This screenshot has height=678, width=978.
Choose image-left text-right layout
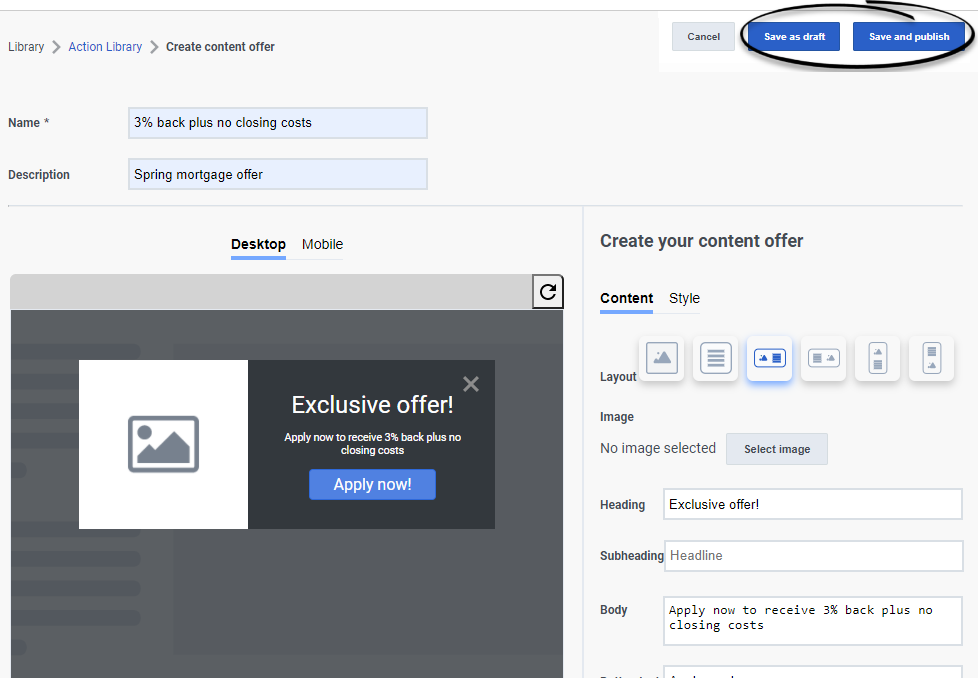770,359
